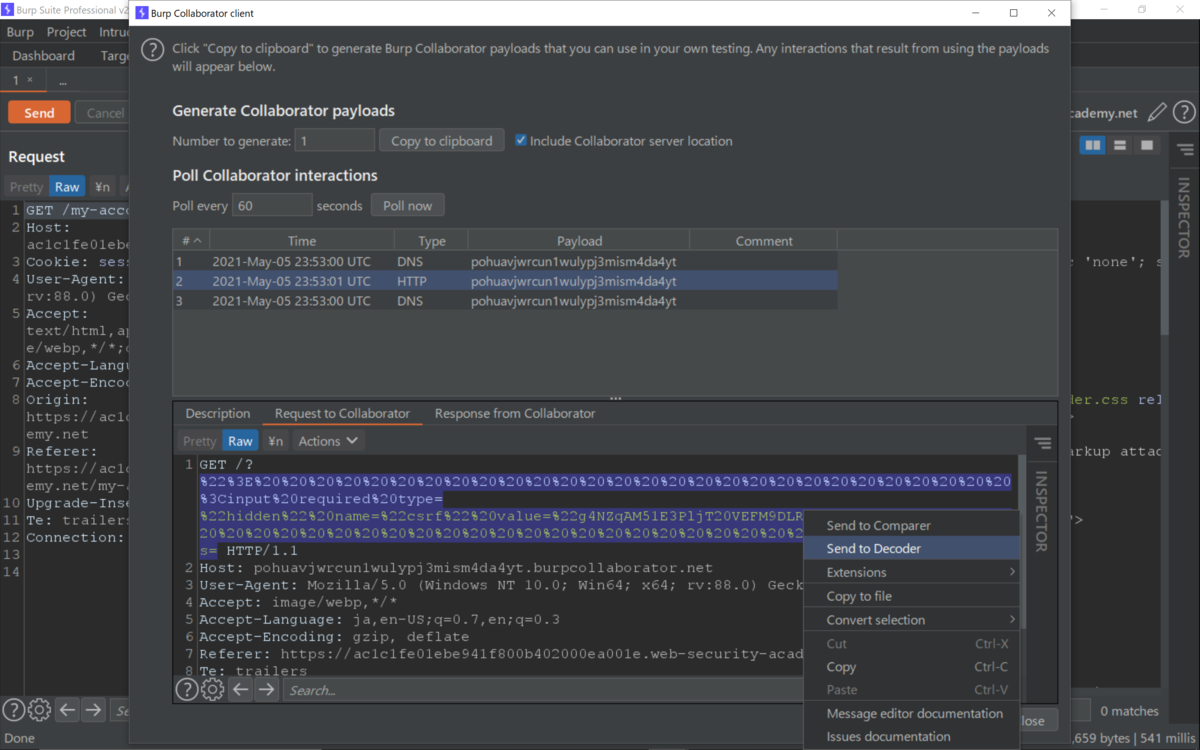Open the Repeater inspector hamburger icon
This screenshot has height=750, width=1200.
point(1185,150)
